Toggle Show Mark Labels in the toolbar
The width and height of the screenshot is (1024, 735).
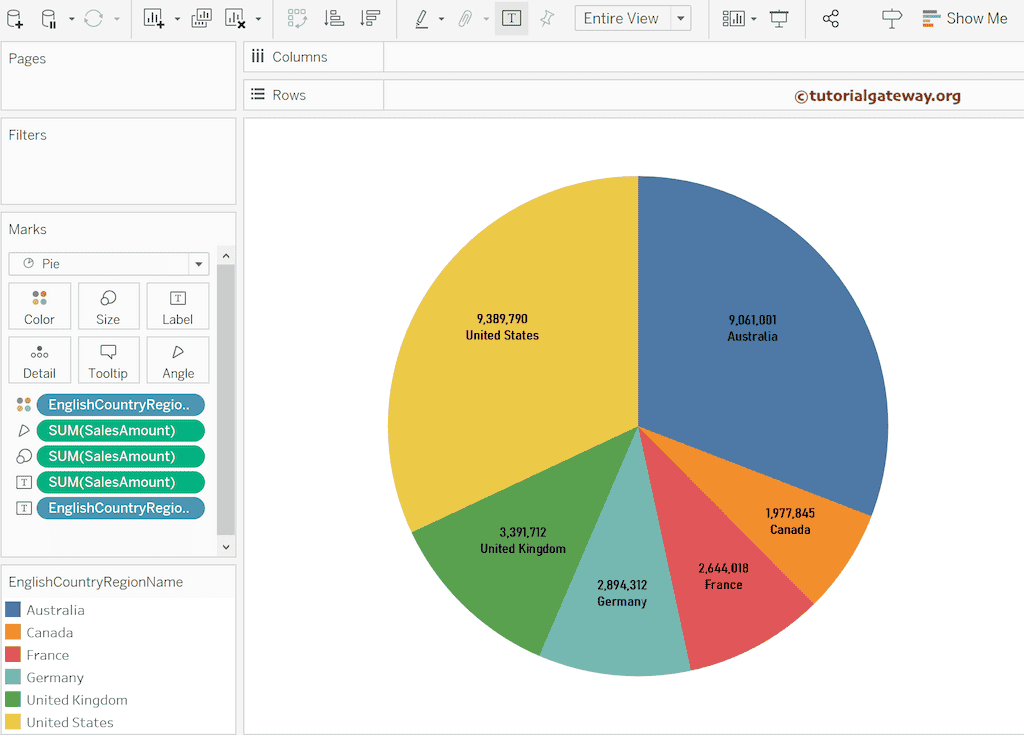(511, 18)
